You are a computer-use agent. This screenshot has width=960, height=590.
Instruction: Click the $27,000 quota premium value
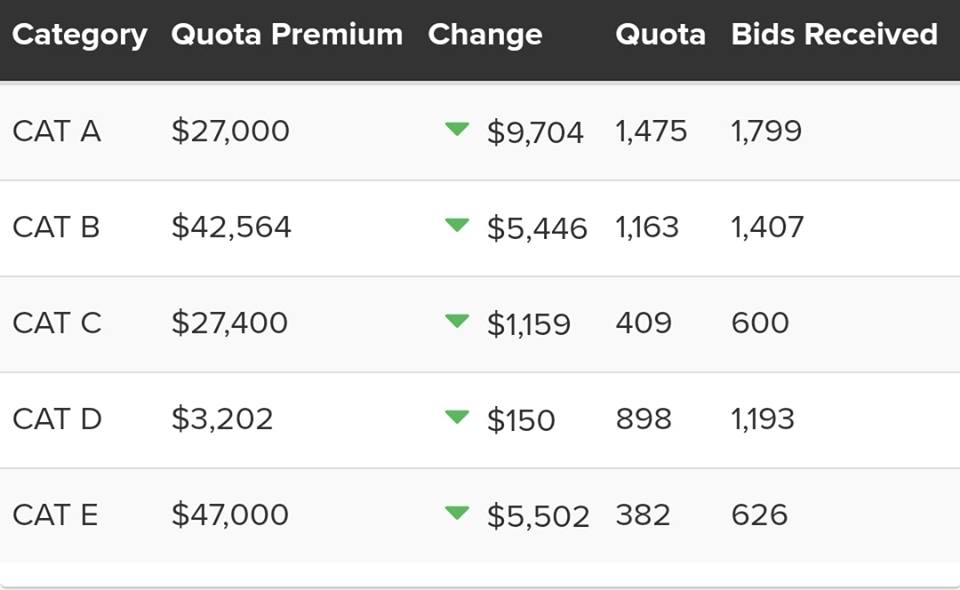point(230,131)
